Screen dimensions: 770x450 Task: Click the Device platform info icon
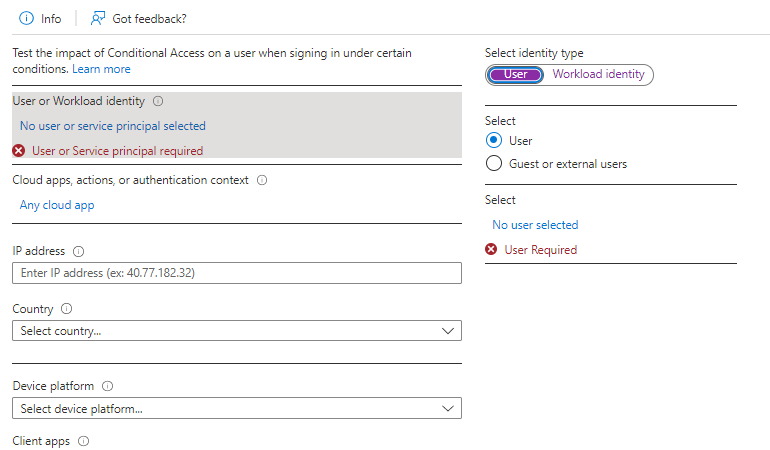[107, 386]
